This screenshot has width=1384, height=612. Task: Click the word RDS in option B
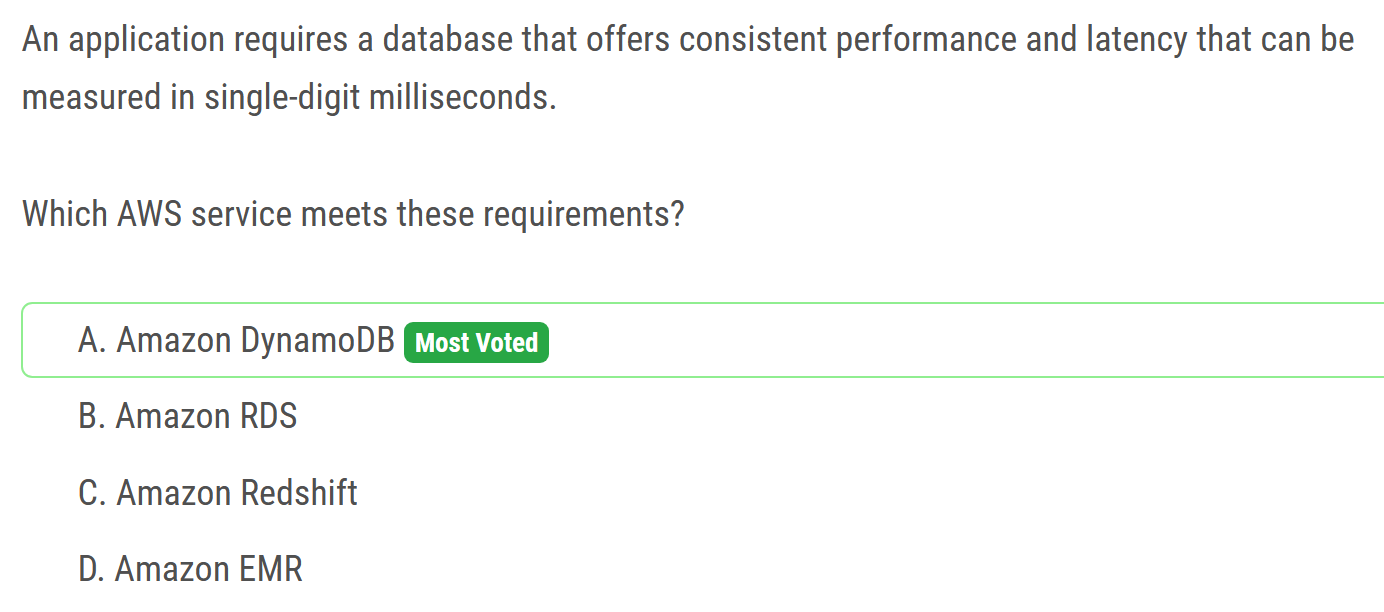point(268,416)
